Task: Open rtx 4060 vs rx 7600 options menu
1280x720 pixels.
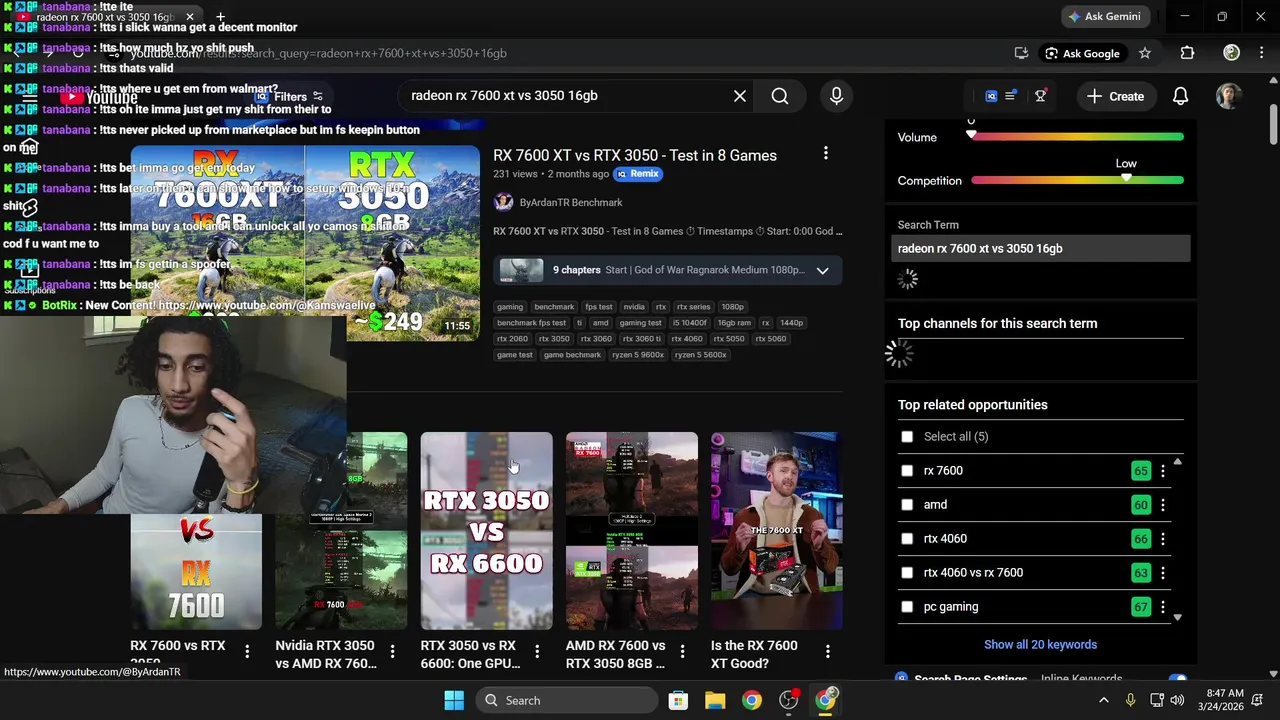Action: 1162,573
